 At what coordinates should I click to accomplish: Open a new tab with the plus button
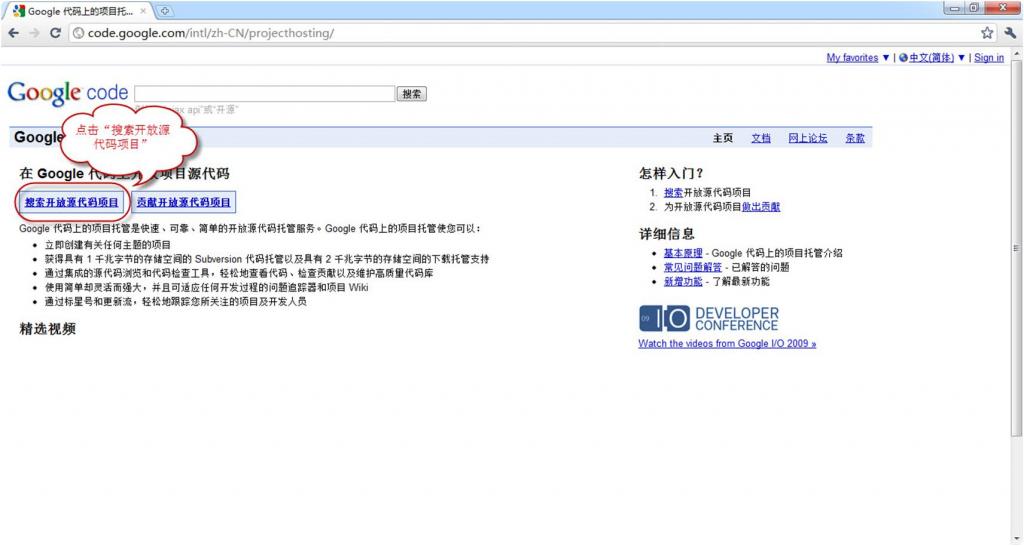coord(165,10)
